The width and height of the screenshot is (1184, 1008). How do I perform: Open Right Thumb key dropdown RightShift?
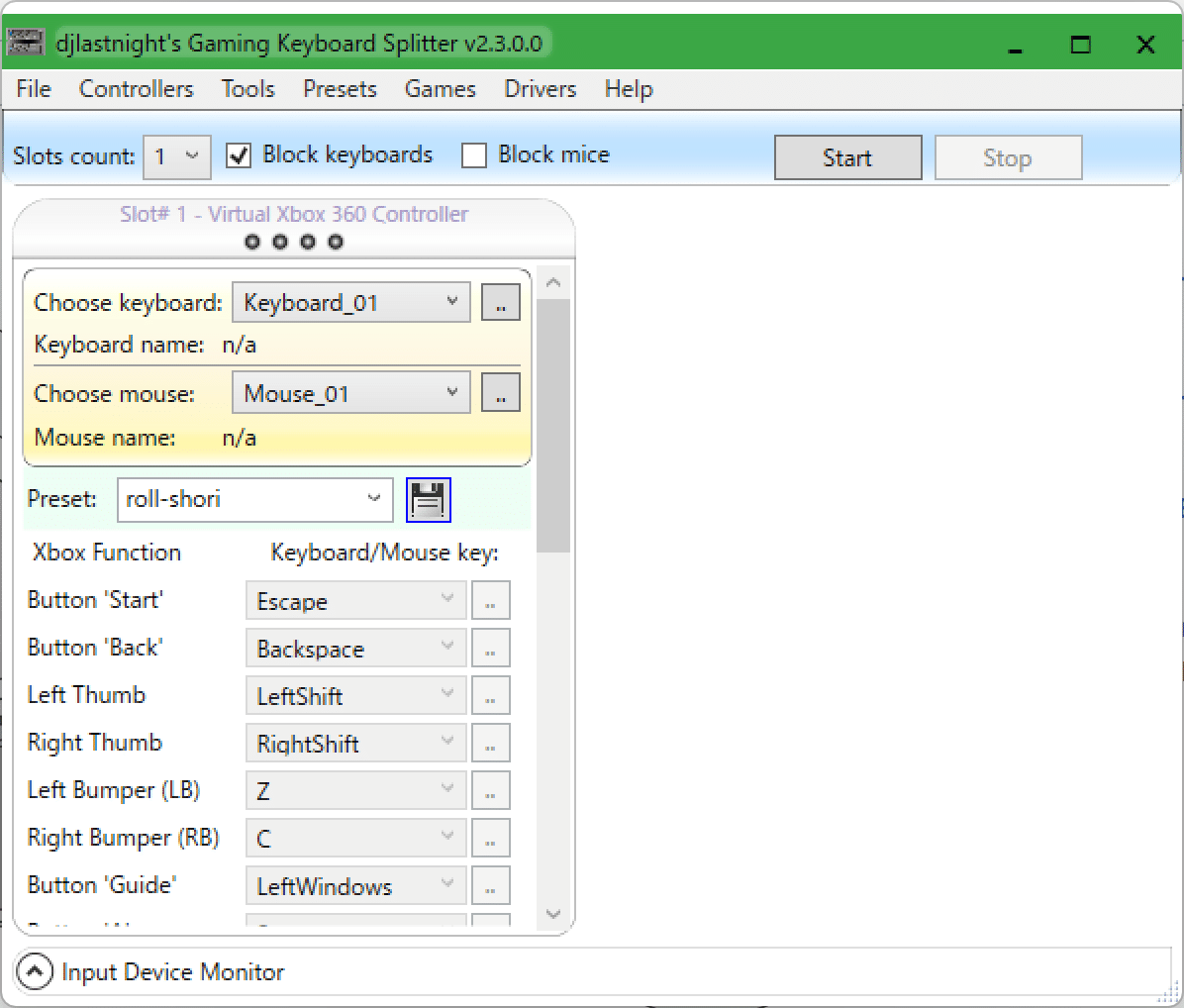355,744
